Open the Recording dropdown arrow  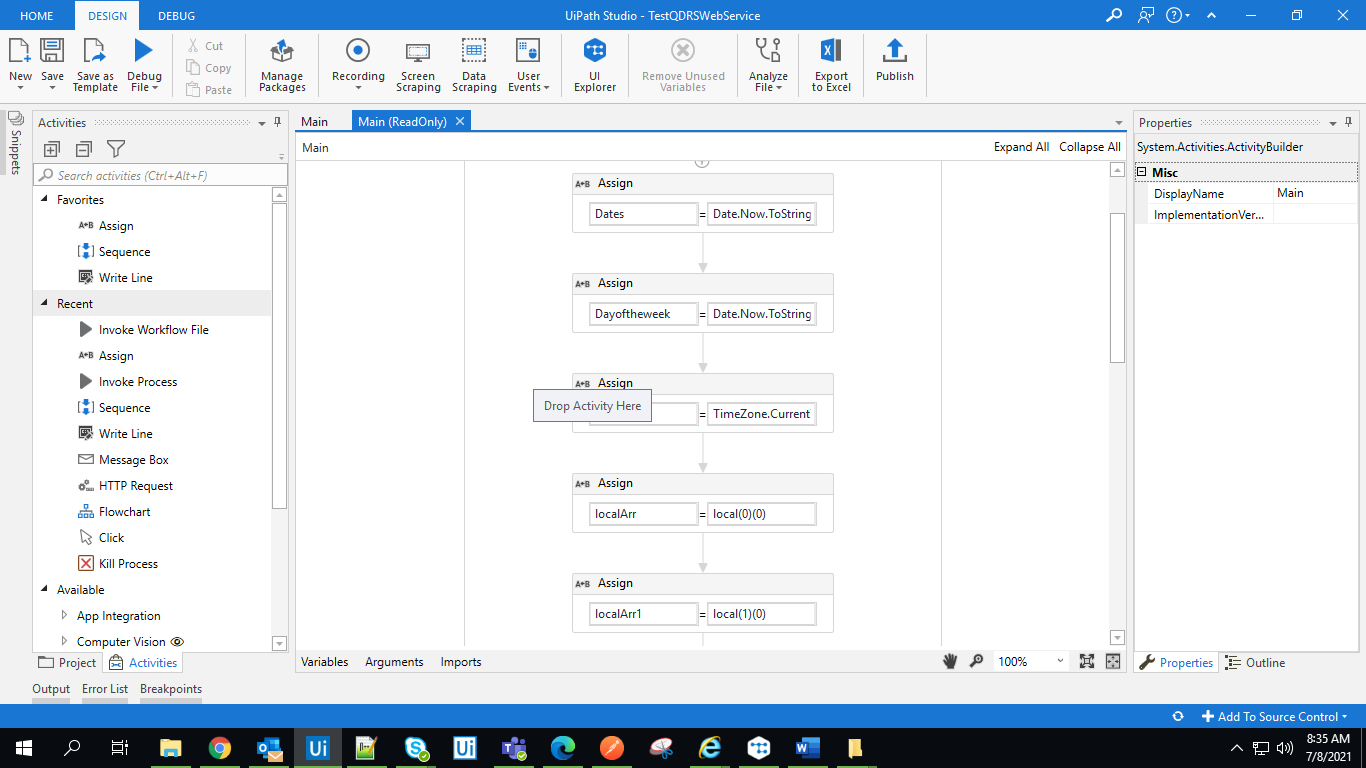(358, 88)
